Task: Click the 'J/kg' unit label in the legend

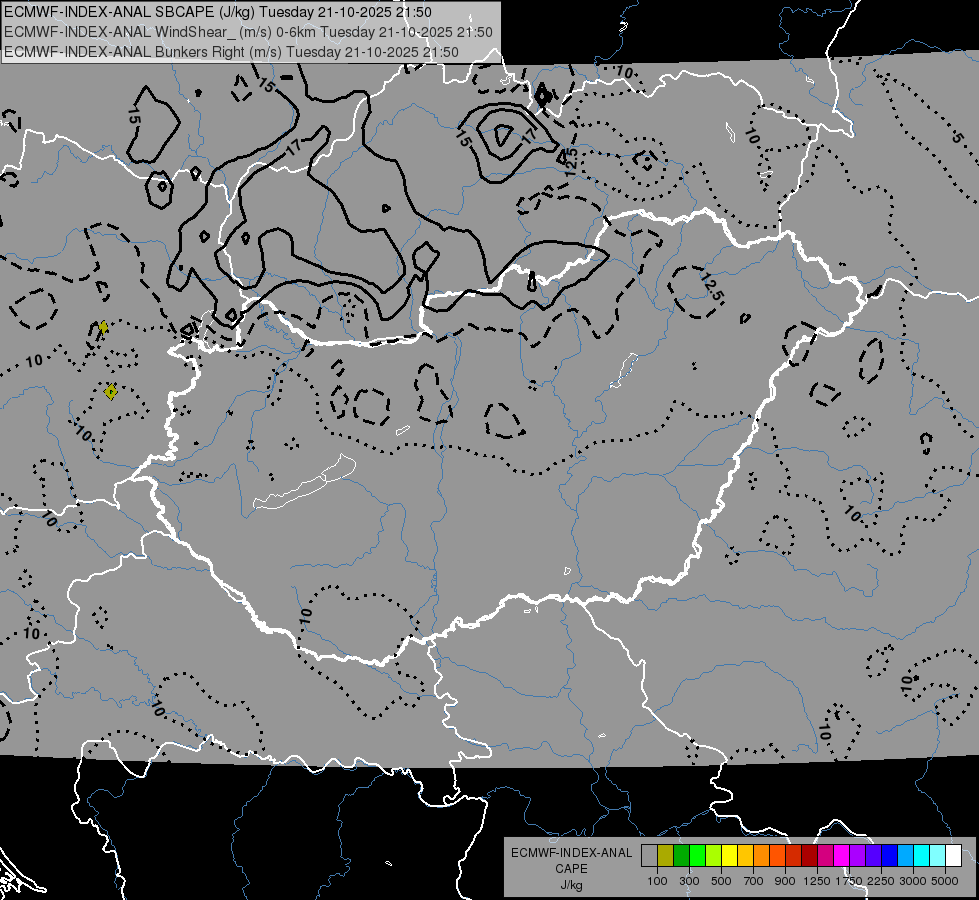Action: coord(571,885)
